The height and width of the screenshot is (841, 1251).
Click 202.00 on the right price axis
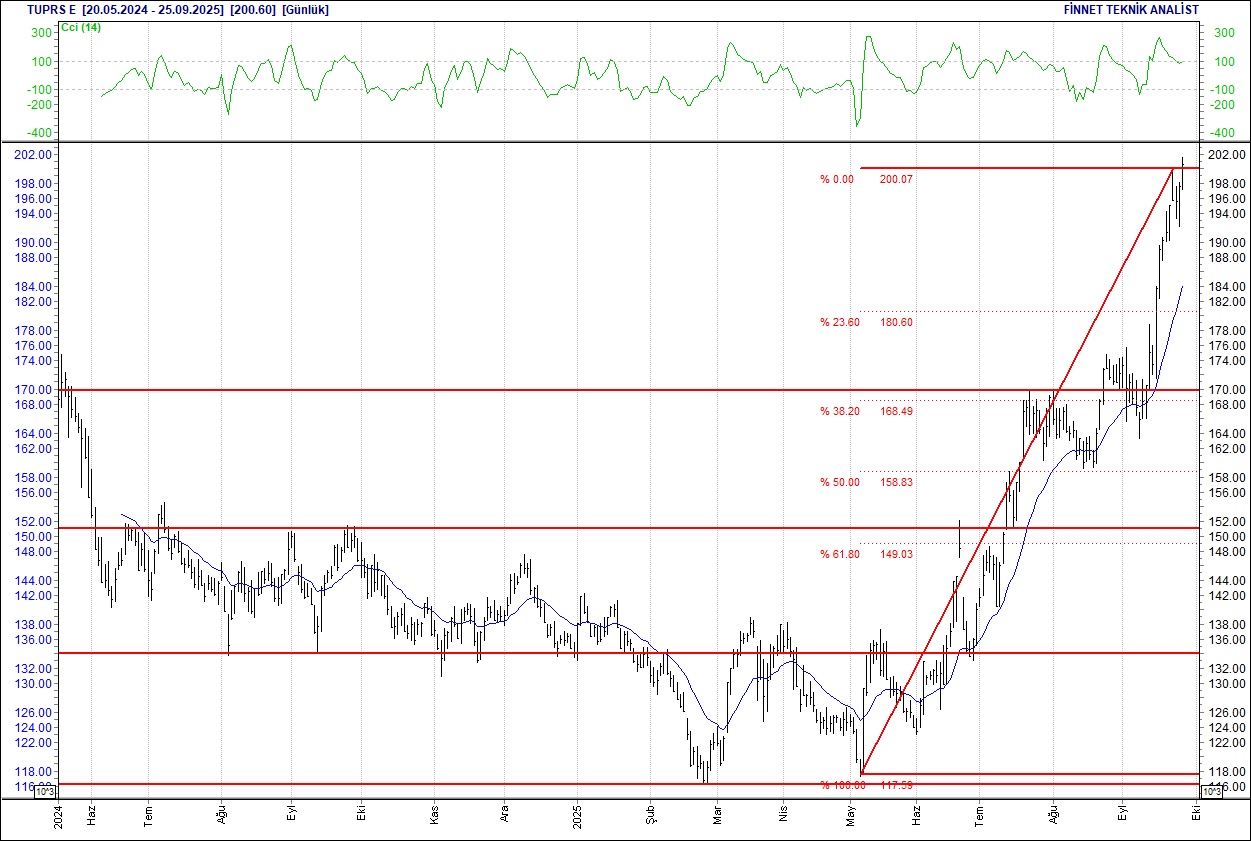click(1227, 155)
